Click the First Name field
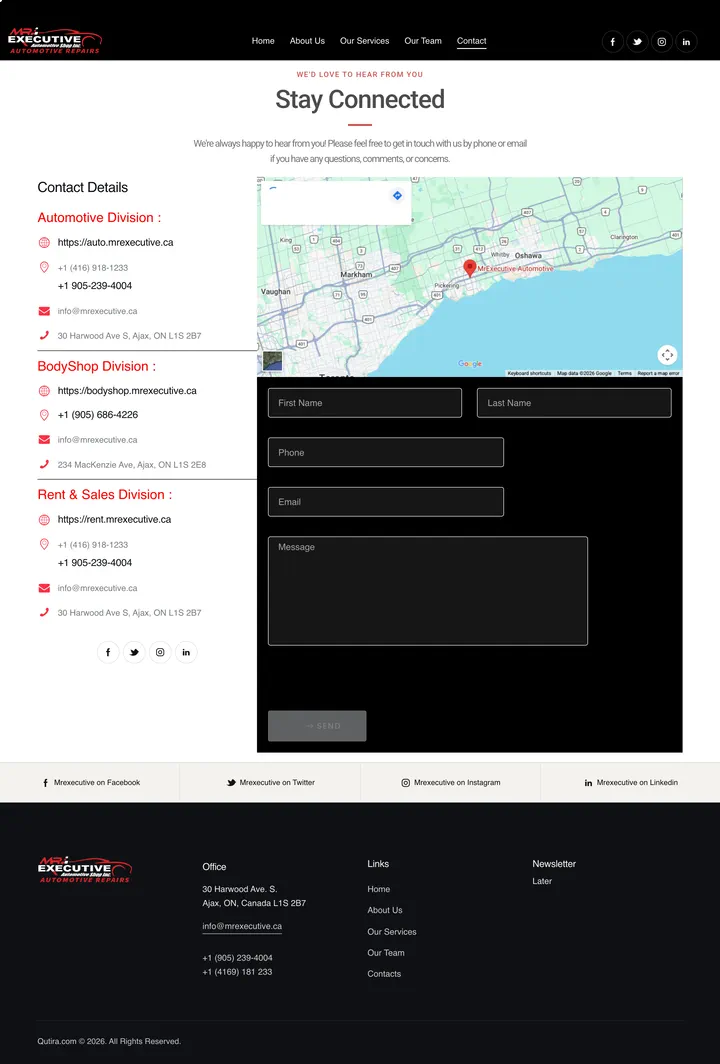Screen dimensions: 720x1064 [x=365, y=403]
